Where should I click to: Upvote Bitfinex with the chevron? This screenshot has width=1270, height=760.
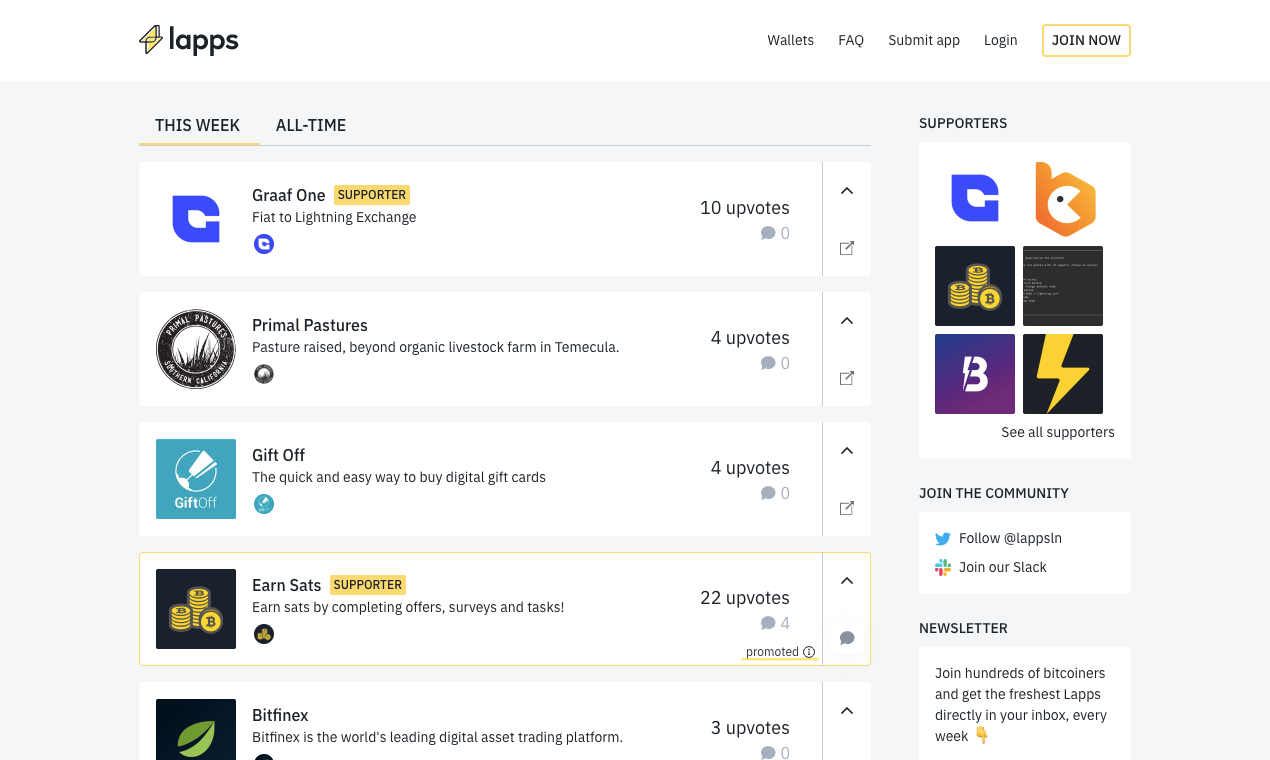tap(847, 711)
